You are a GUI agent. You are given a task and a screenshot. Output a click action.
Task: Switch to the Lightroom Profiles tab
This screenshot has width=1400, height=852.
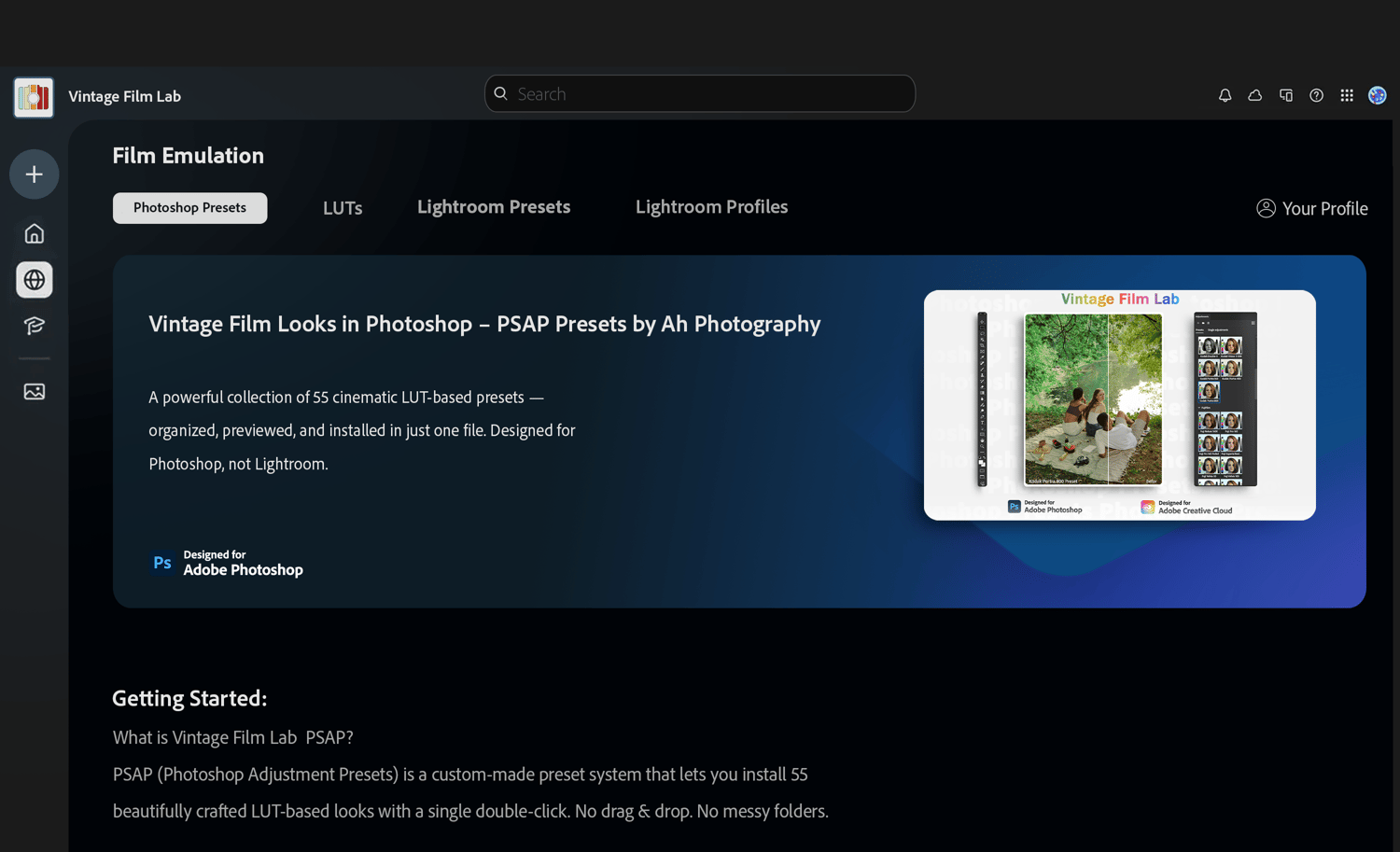pos(711,207)
